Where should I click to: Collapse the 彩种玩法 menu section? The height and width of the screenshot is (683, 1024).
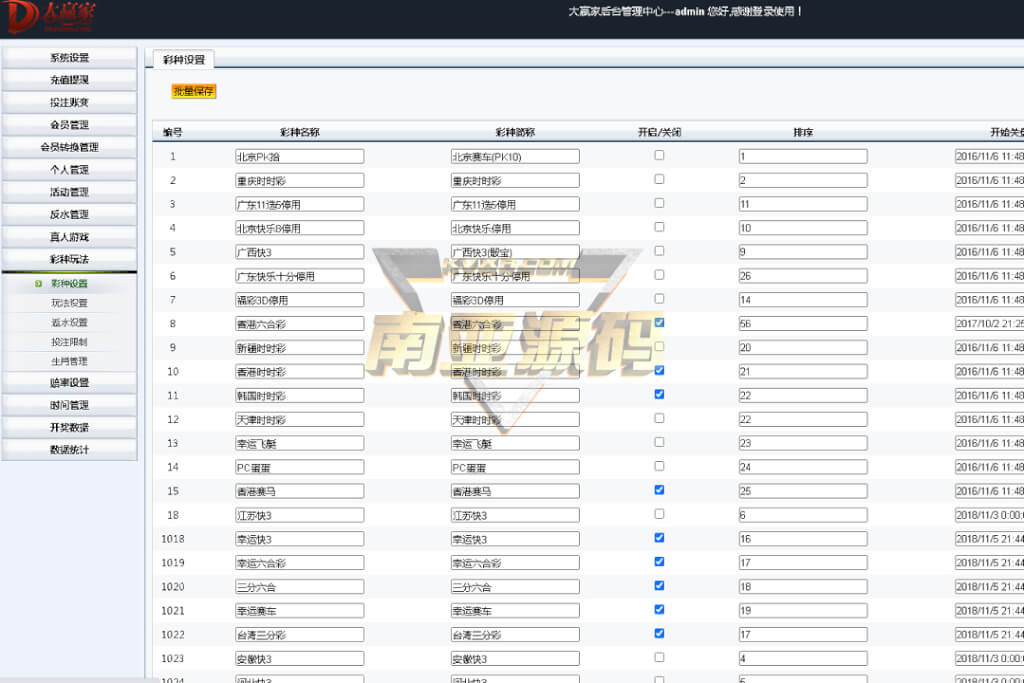(x=69, y=259)
